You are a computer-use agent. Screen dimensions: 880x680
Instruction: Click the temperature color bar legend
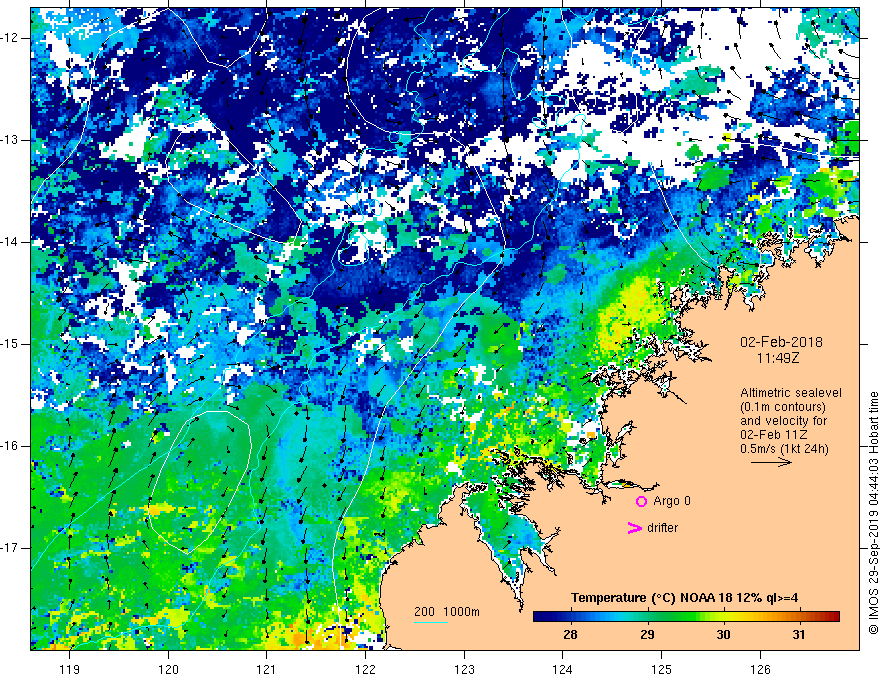click(x=686, y=617)
